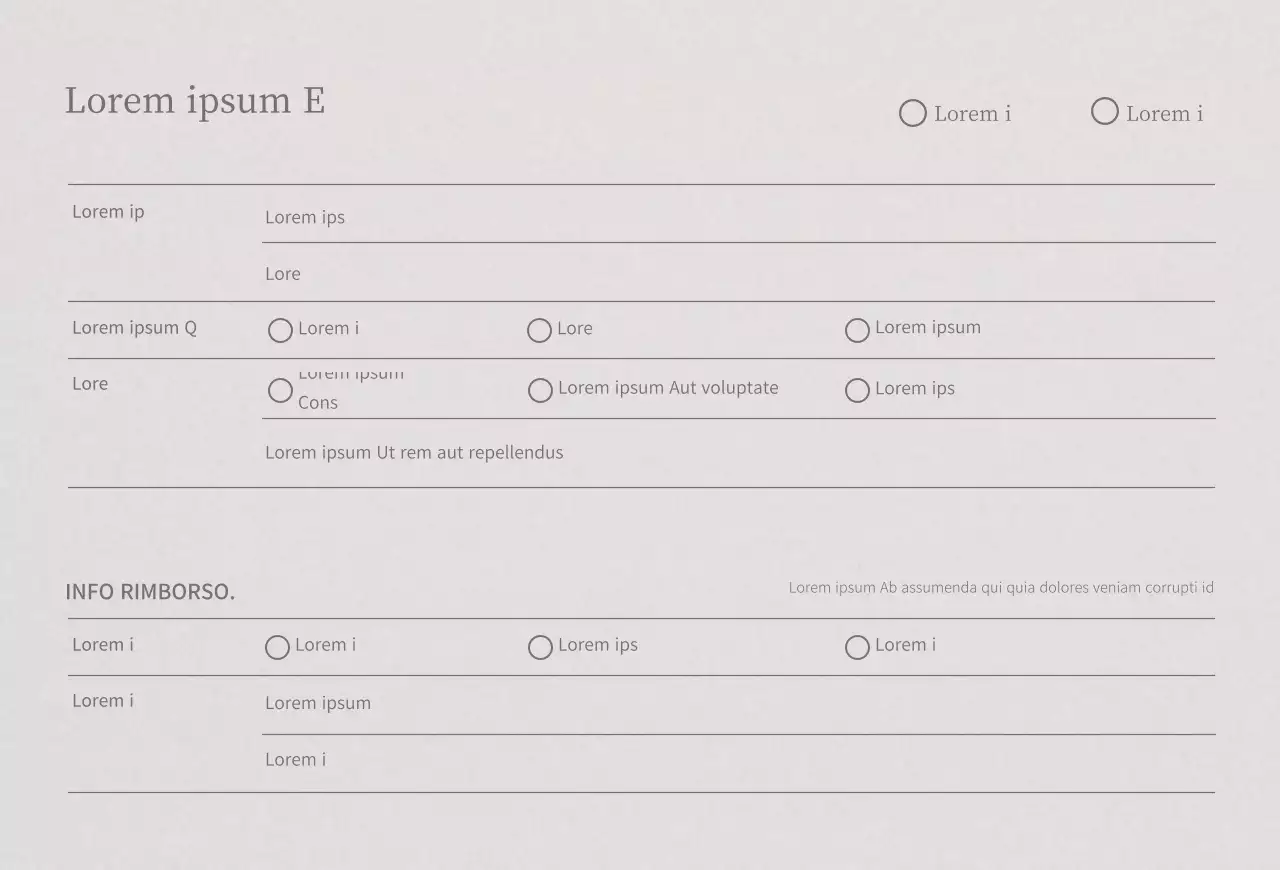
Task: Select the "Lorem ipsum Aut voluptate" radio
Action: (x=540, y=391)
